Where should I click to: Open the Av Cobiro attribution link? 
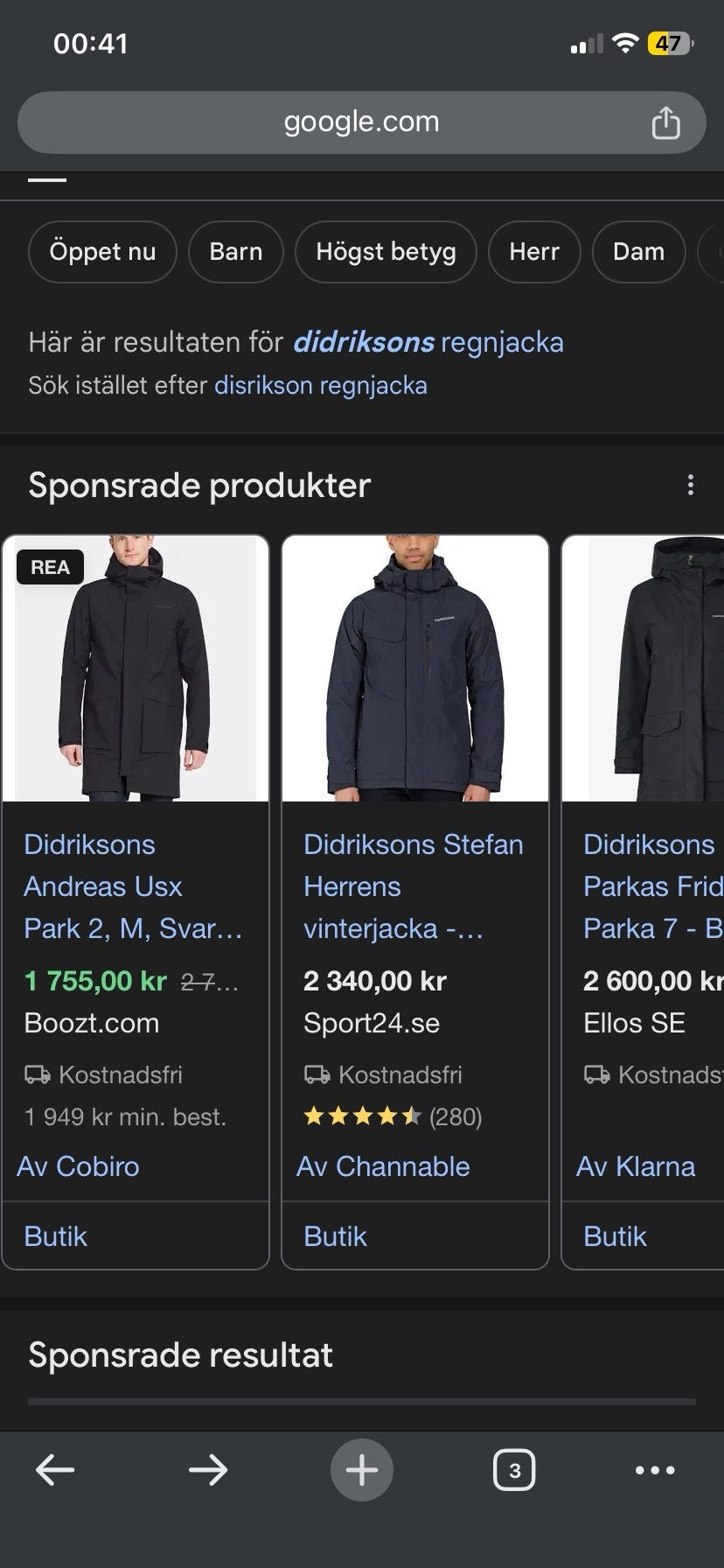click(x=79, y=1166)
